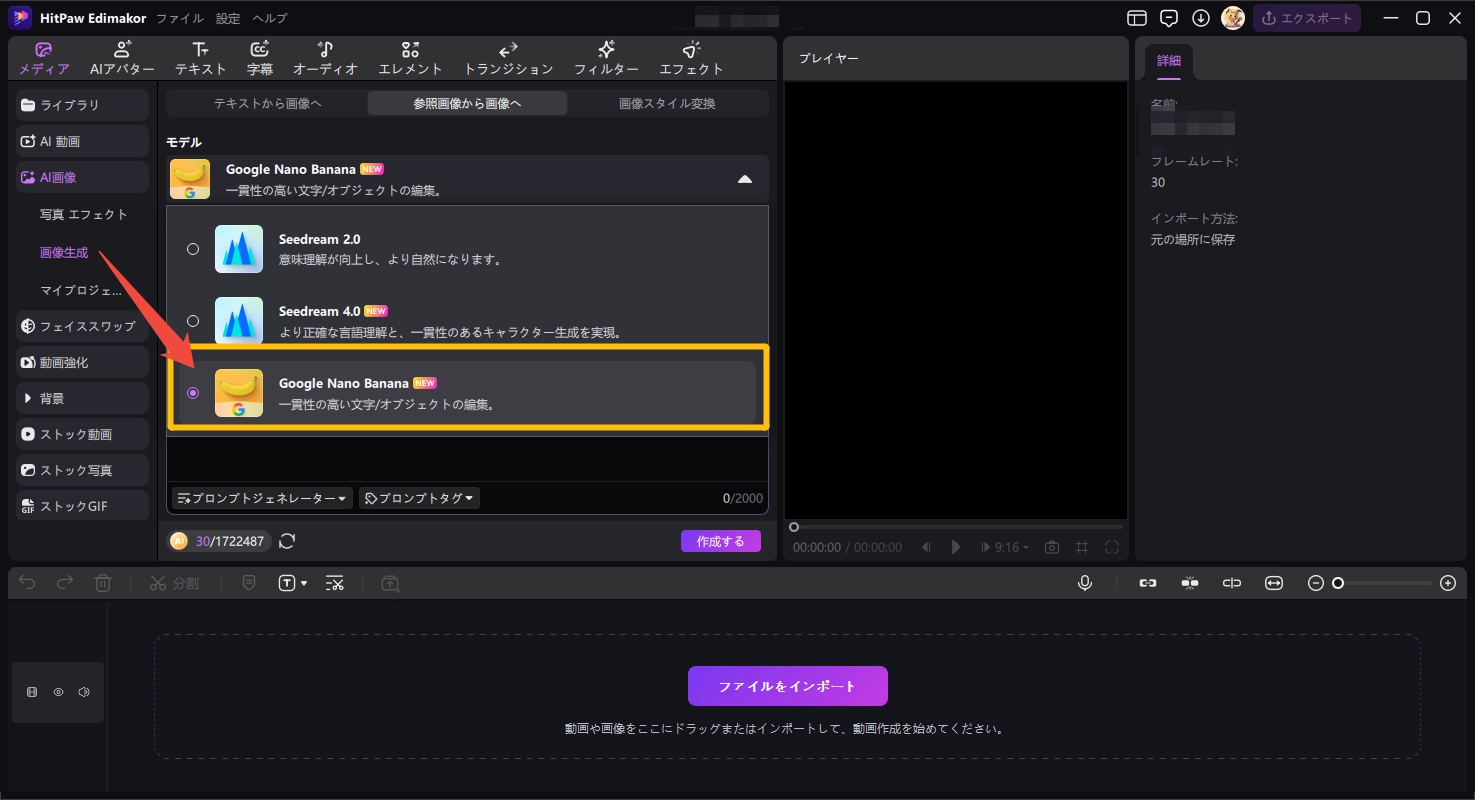Open the AIアバター panel icon
Viewport: 1475px width, 800px height.
pos(122,50)
